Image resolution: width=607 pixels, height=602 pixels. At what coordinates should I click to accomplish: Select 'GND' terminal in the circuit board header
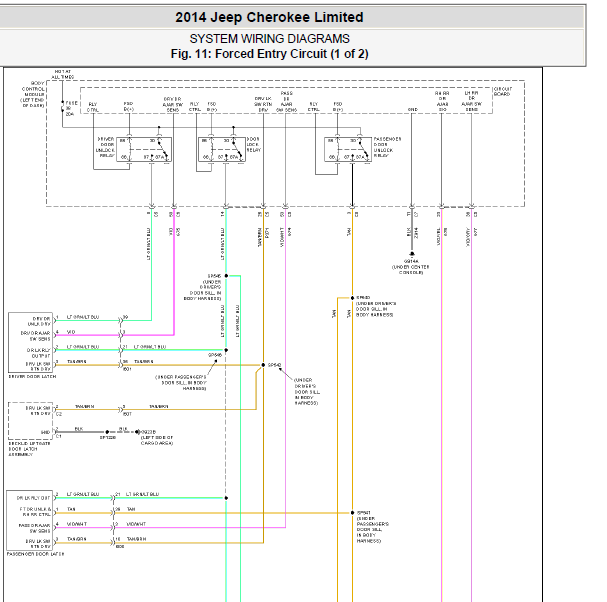412,110
